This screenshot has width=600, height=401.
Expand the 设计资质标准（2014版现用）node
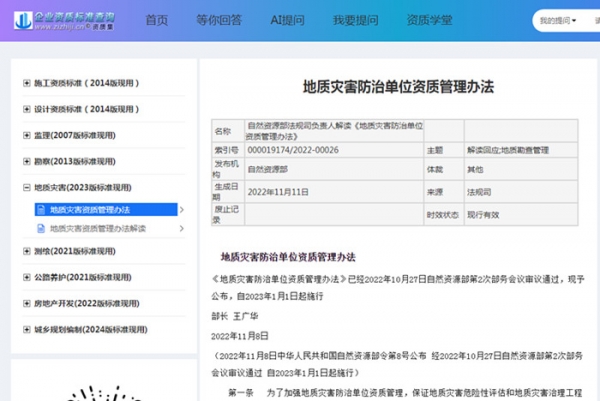pyautogui.click(x=27, y=109)
